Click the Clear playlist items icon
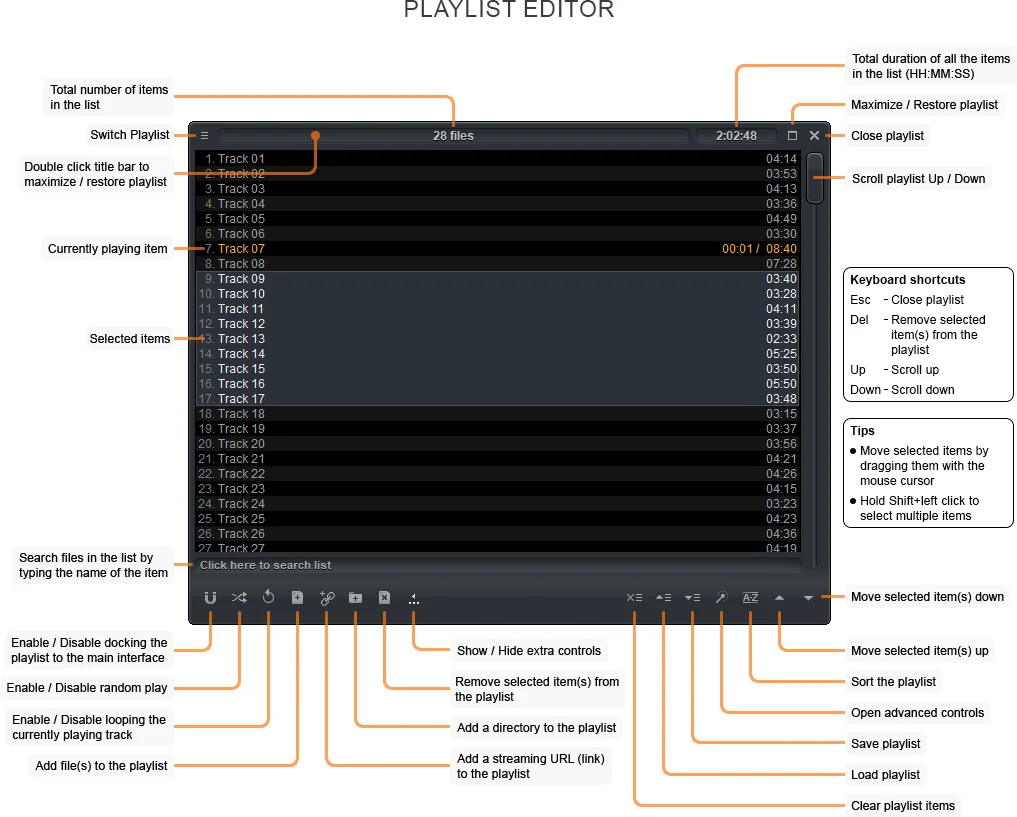 [x=634, y=598]
